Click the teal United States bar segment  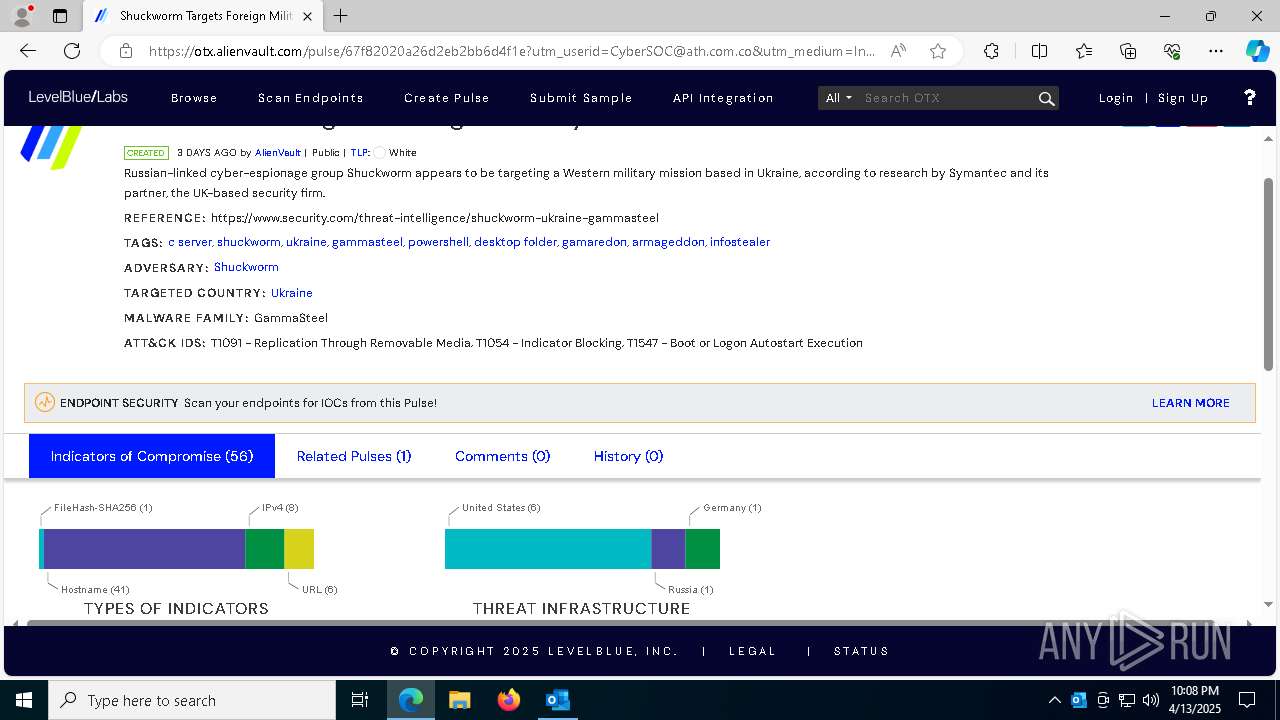coord(548,549)
